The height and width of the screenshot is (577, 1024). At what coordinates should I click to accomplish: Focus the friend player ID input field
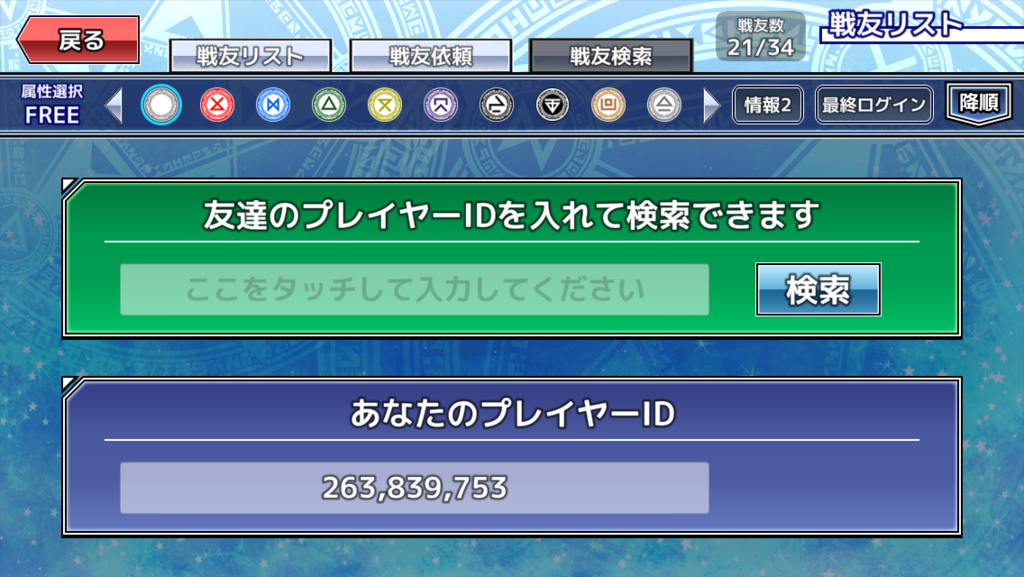pos(415,290)
